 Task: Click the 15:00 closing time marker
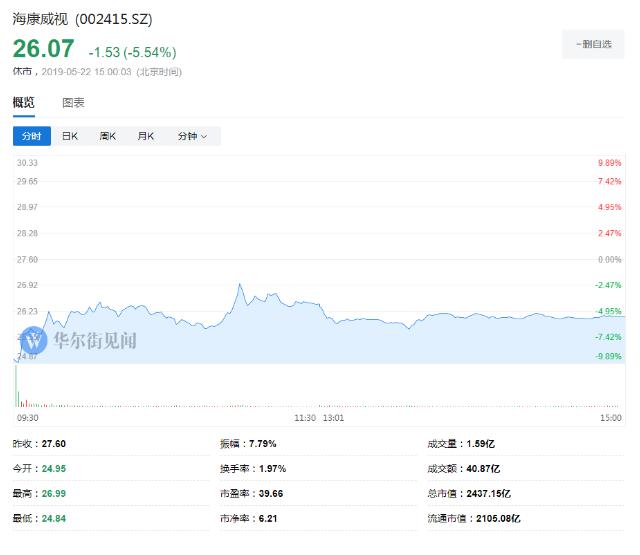coord(610,418)
